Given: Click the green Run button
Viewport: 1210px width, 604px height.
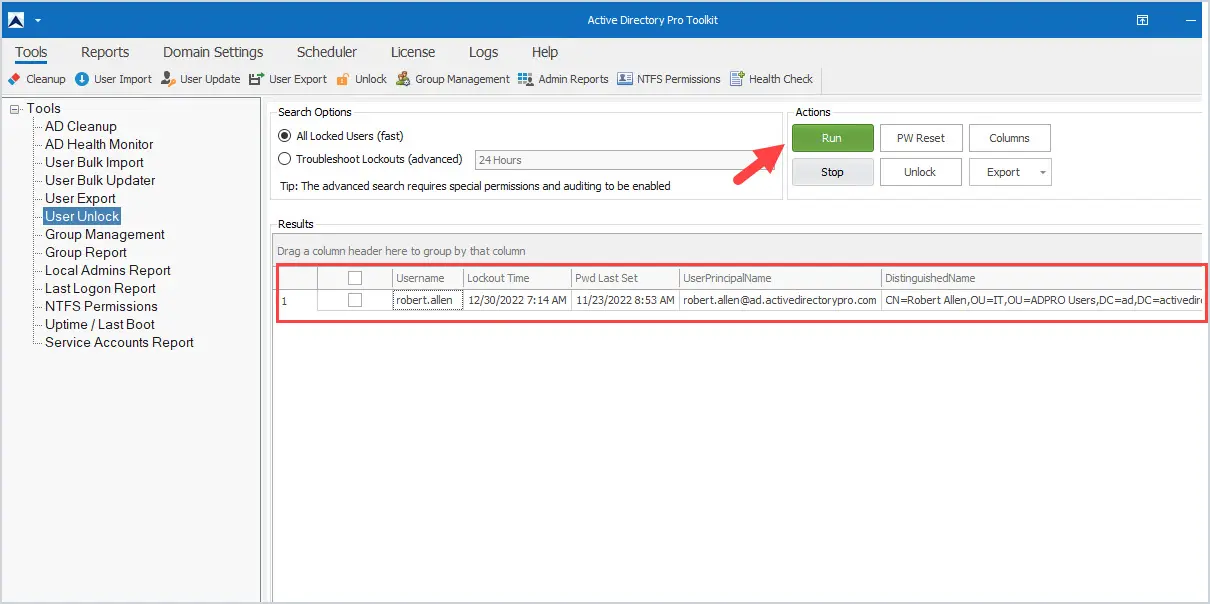Looking at the screenshot, I should 832,138.
